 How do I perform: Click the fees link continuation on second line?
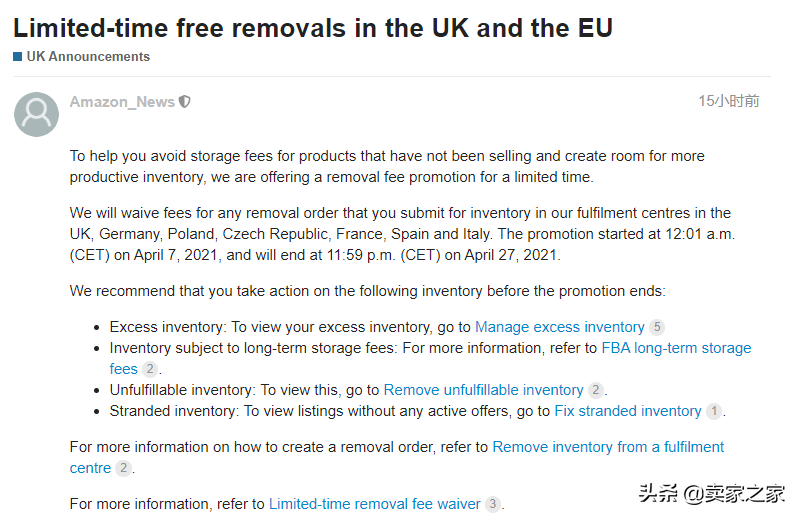coord(123,369)
